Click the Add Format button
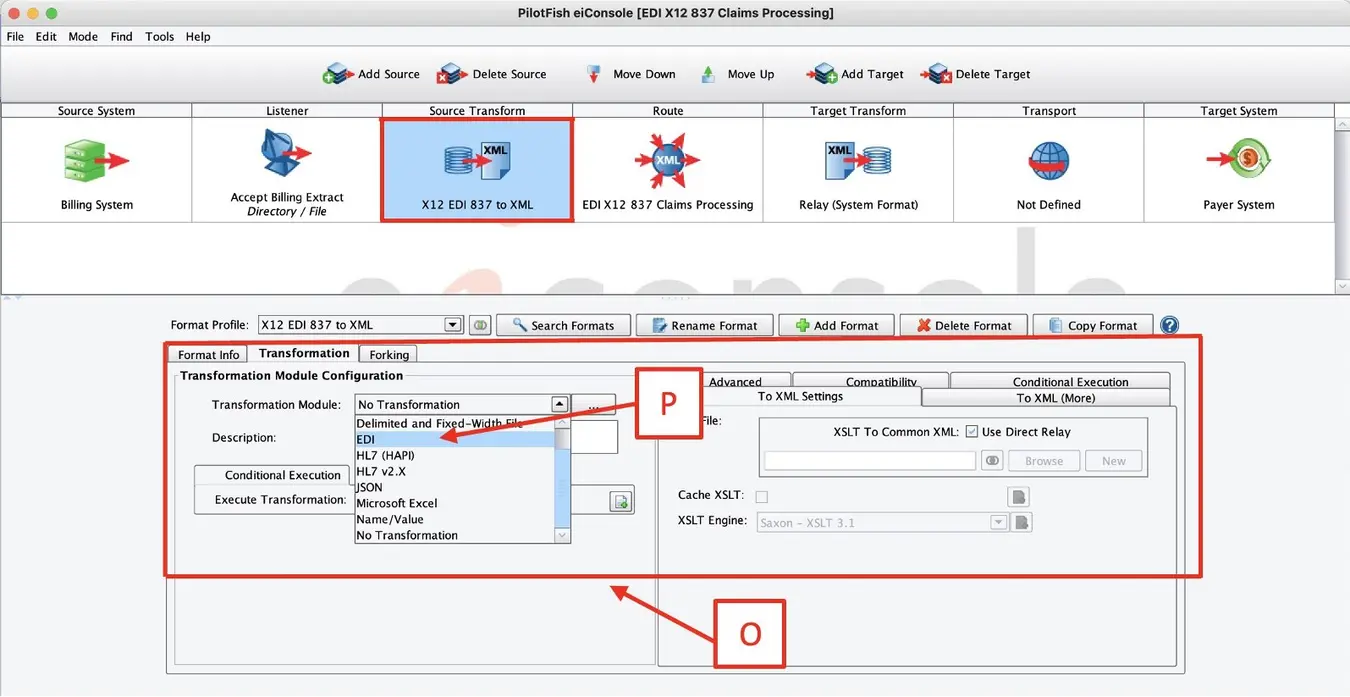 click(836, 325)
